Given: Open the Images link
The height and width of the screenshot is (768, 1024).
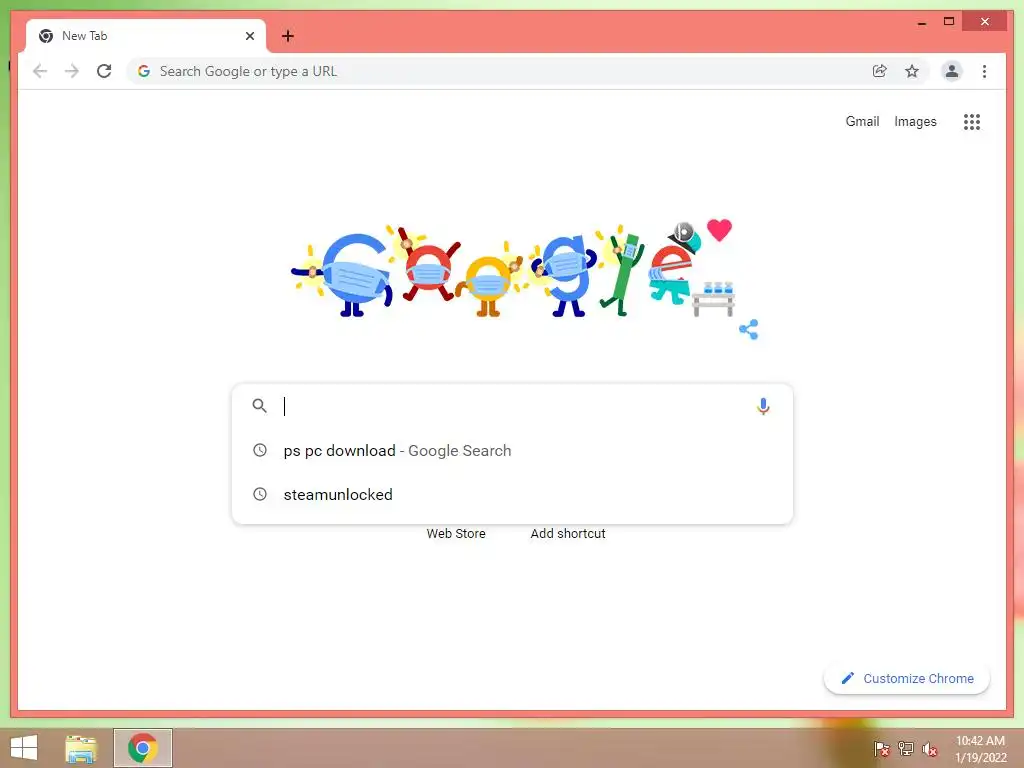Looking at the screenshot, I should pyautogui.click(x=915, y=121).
